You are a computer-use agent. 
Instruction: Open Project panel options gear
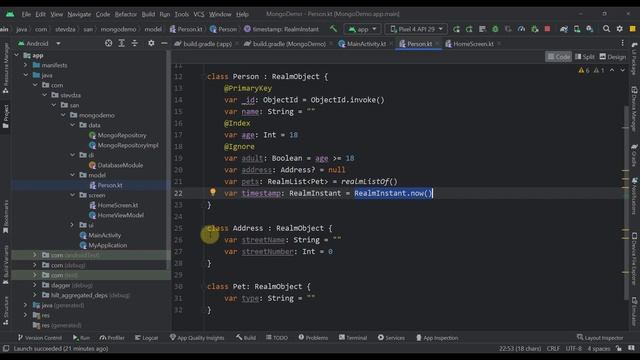point(151,43)
